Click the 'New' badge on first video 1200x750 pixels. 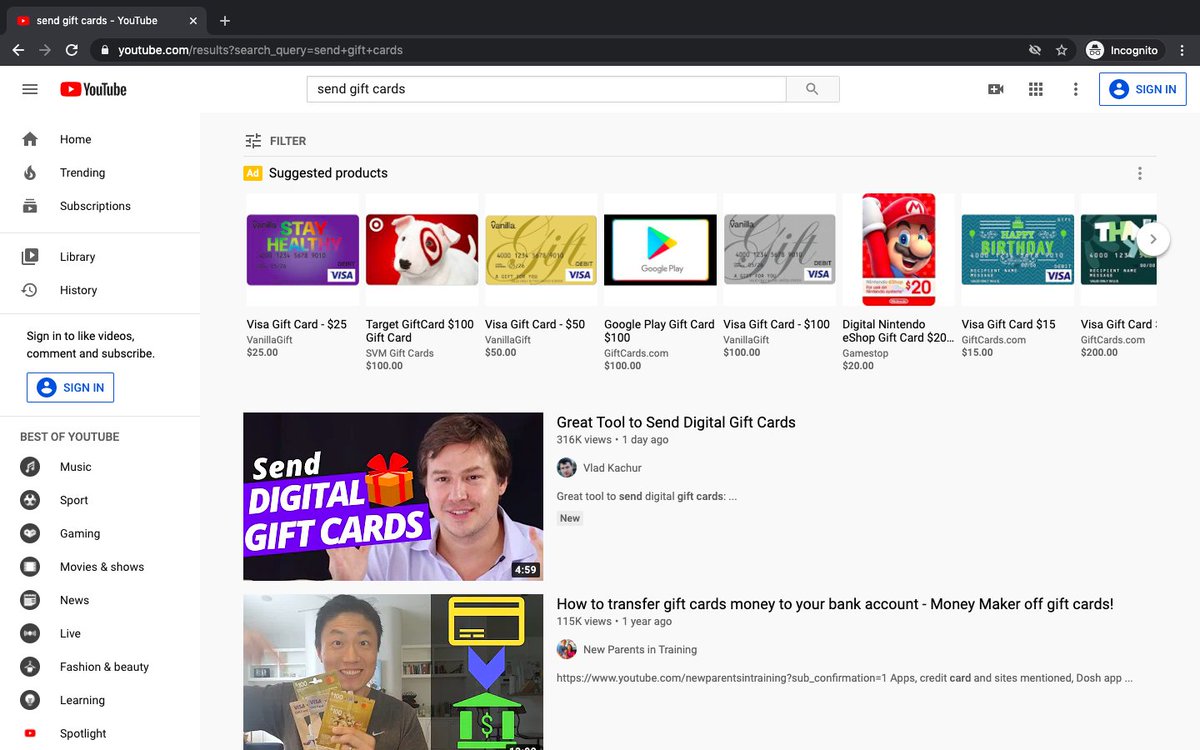(x=570, y=518)
